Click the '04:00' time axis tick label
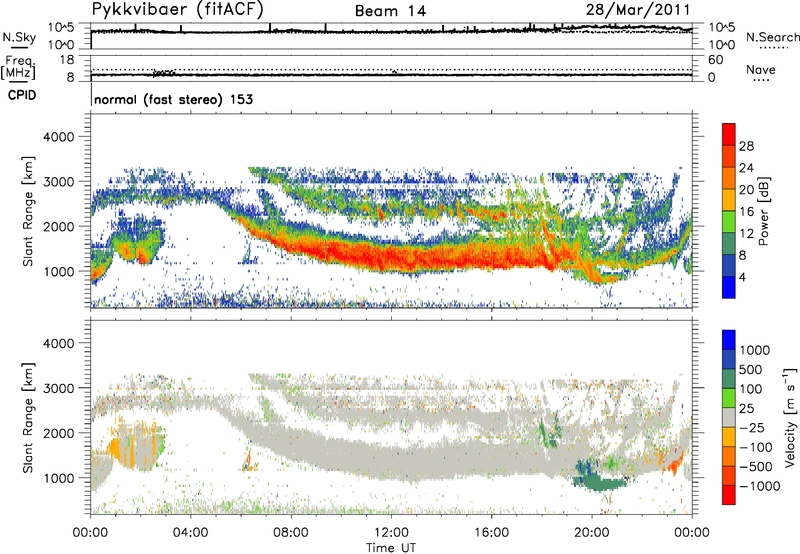800x554 pixels. (x=190, y=532)
